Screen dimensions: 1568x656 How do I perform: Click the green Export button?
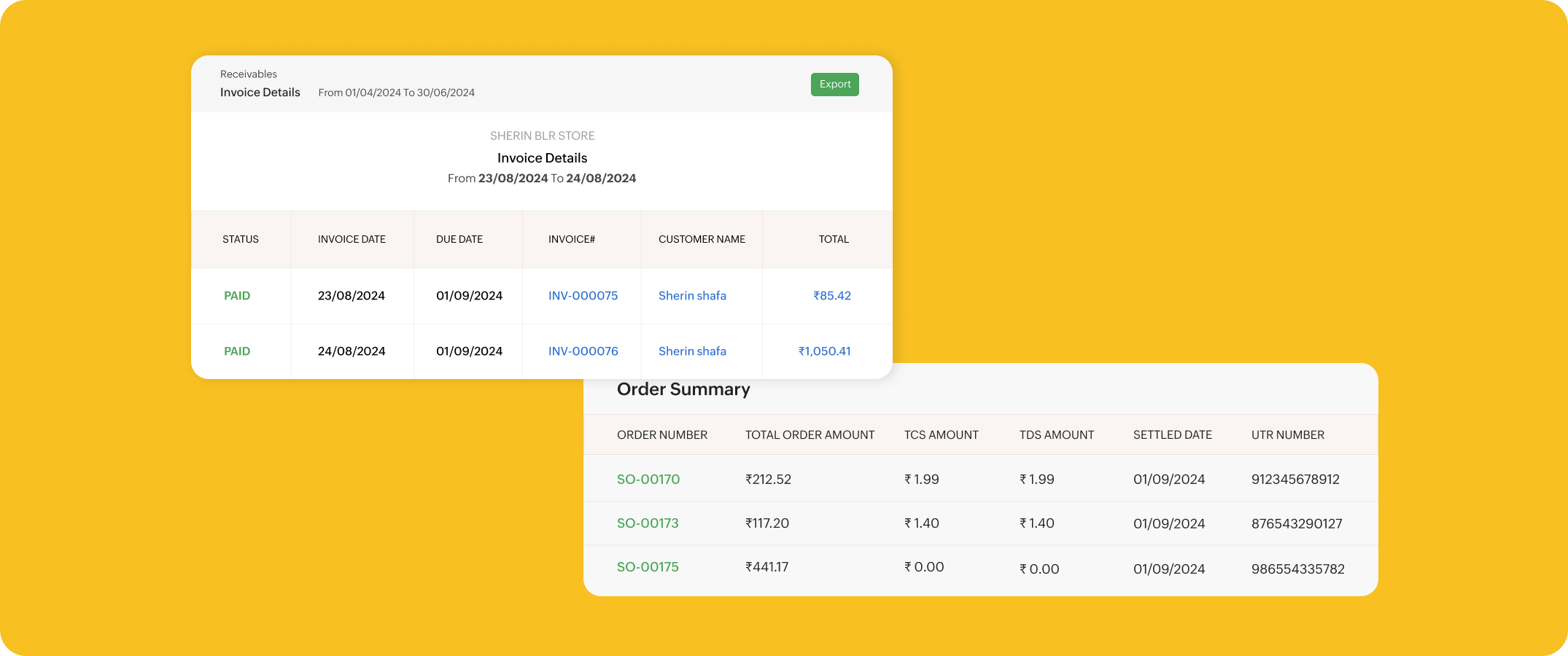tap(834, 85)
